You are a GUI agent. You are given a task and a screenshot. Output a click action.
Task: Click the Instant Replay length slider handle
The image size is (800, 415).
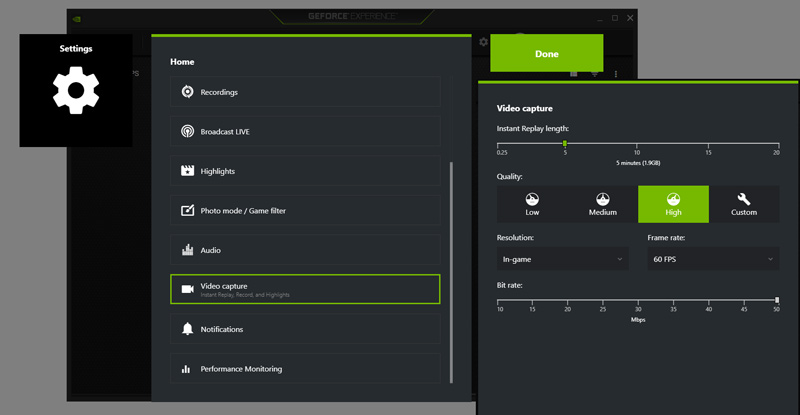[565, 144]
